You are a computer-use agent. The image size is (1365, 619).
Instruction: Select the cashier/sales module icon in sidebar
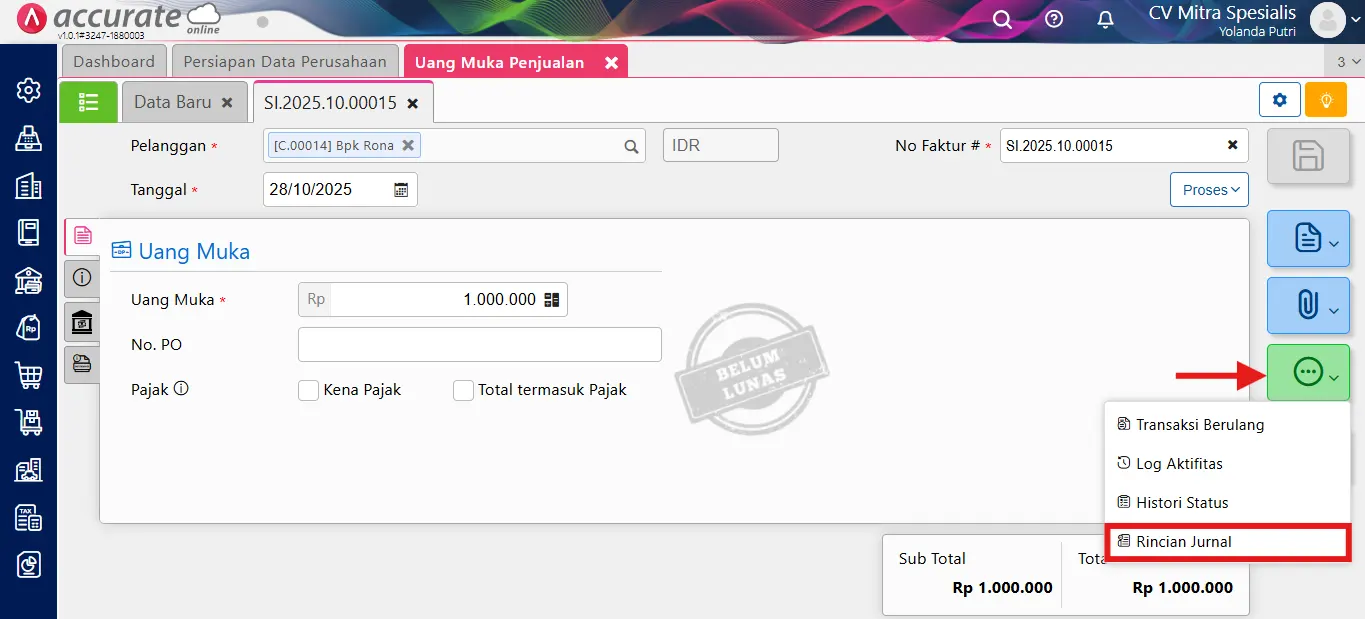point(27,137)
